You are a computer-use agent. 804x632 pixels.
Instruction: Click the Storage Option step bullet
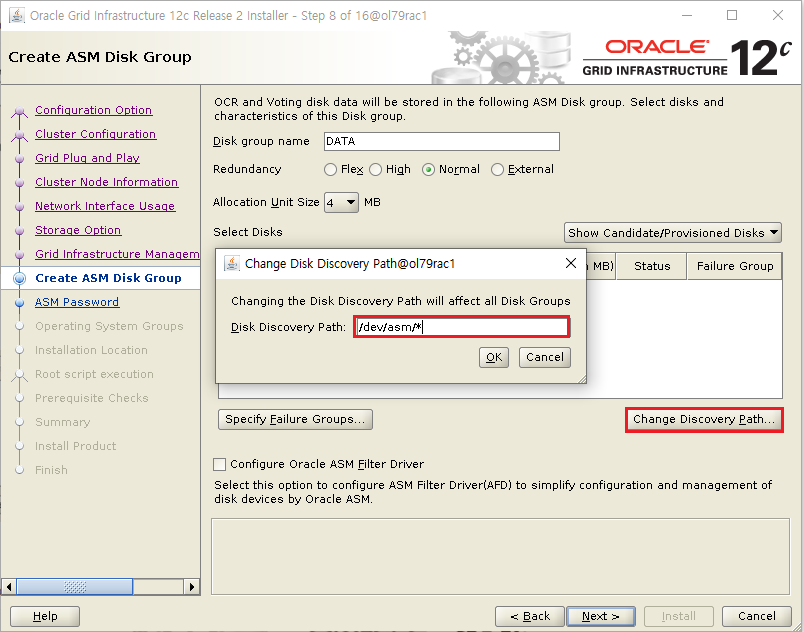[x=19, y=231]
